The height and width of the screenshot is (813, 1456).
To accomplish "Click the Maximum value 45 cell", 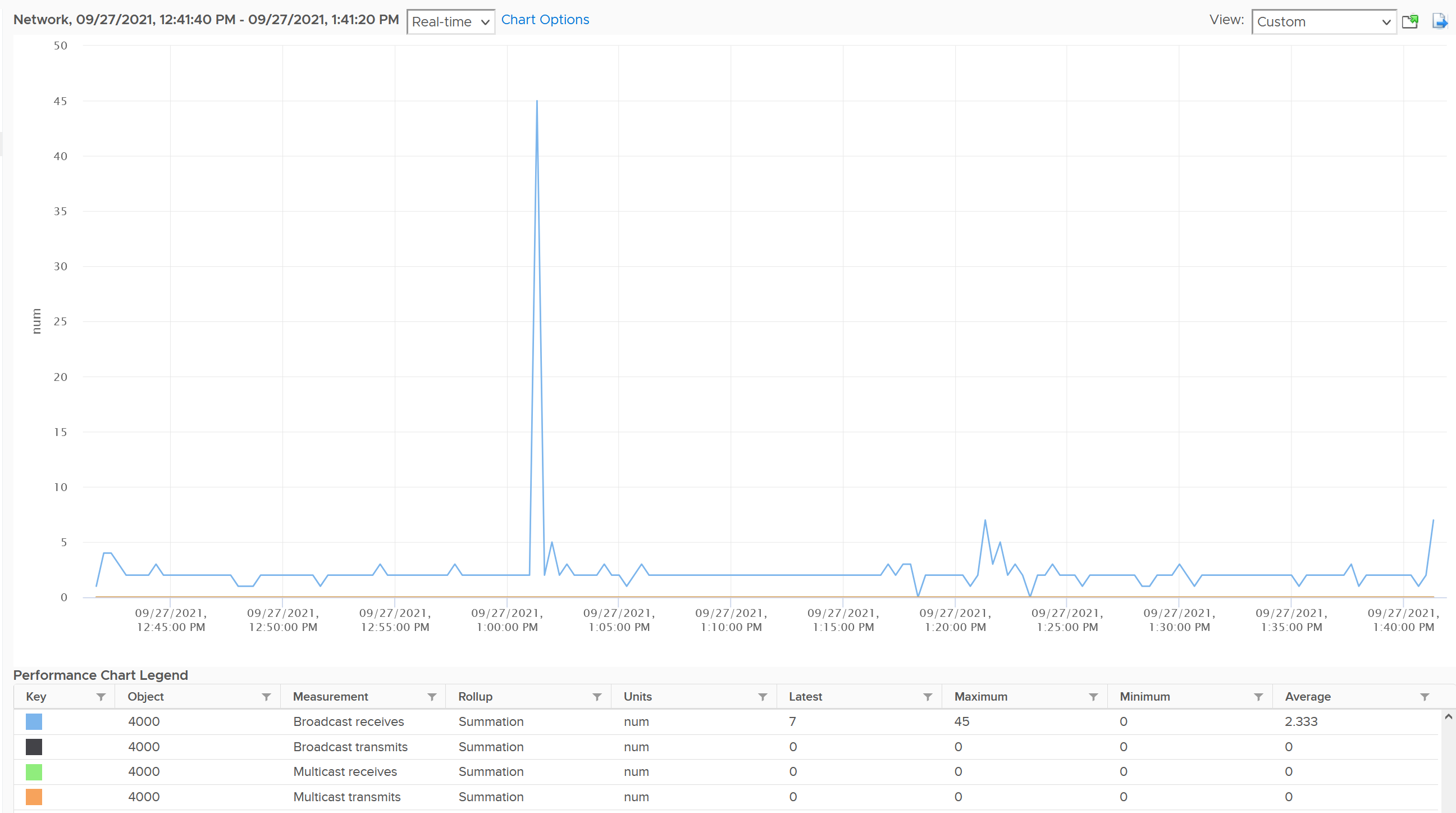I will (x=961, y=721).
